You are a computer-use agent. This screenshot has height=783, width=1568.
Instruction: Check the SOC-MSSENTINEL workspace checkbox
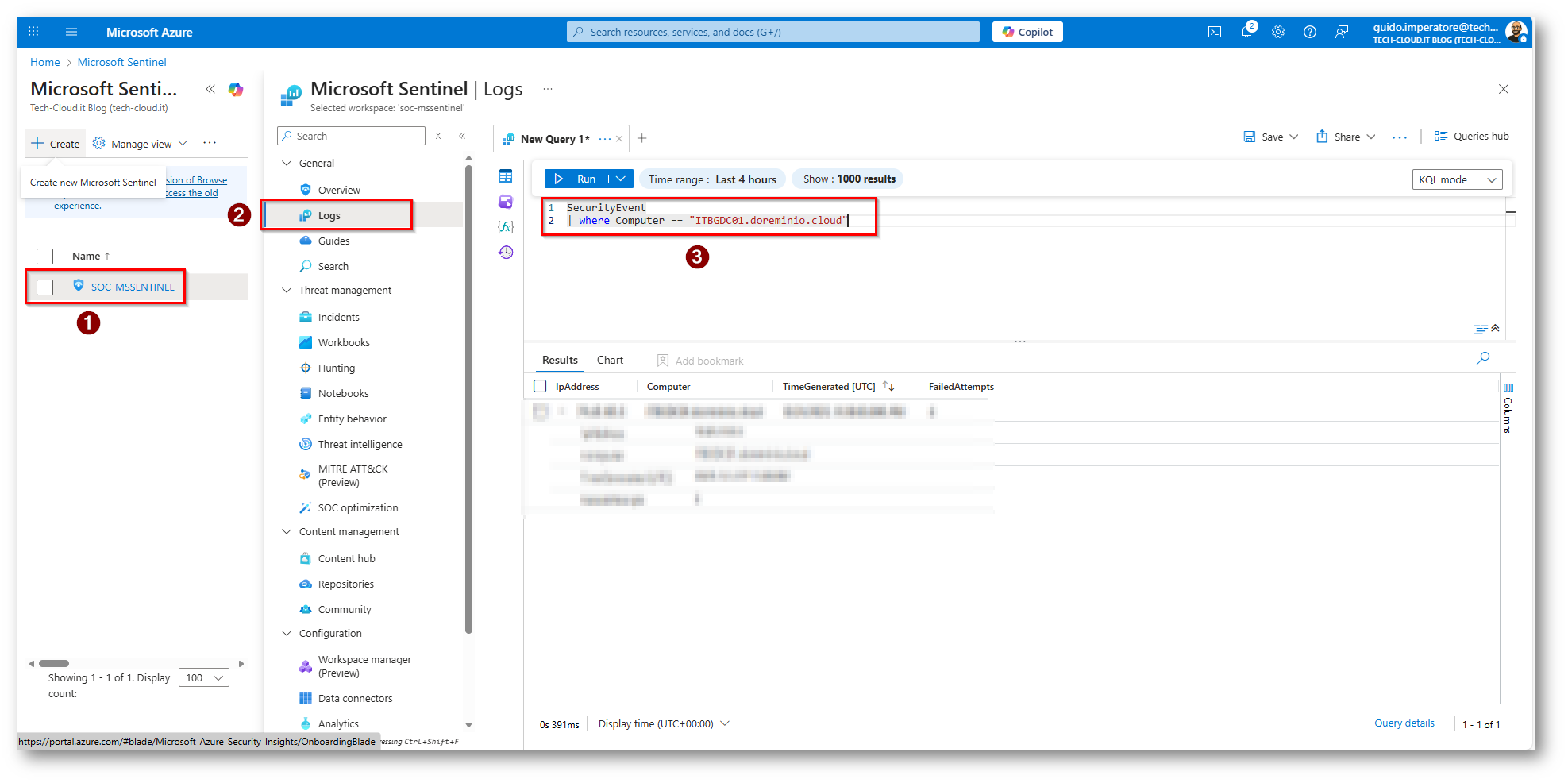(x=45, y=287)
